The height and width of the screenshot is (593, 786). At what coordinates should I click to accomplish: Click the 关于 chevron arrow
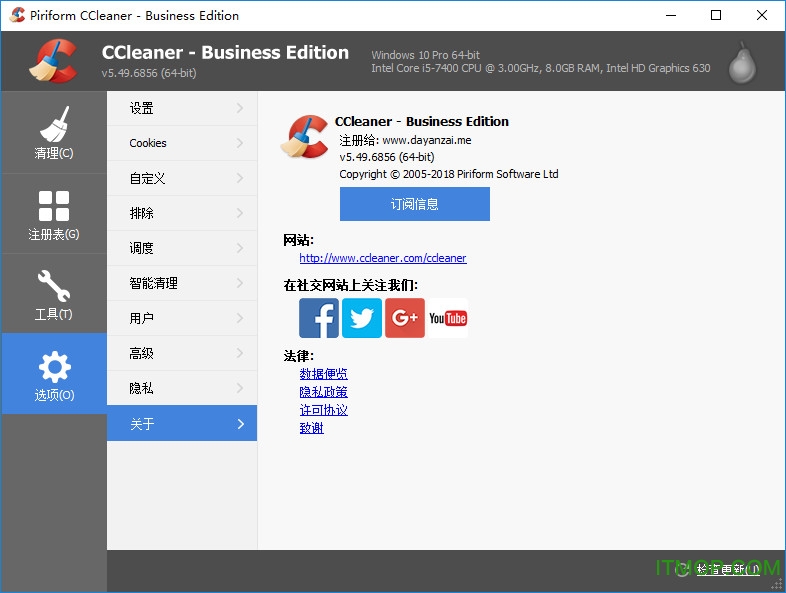(241, 424)
